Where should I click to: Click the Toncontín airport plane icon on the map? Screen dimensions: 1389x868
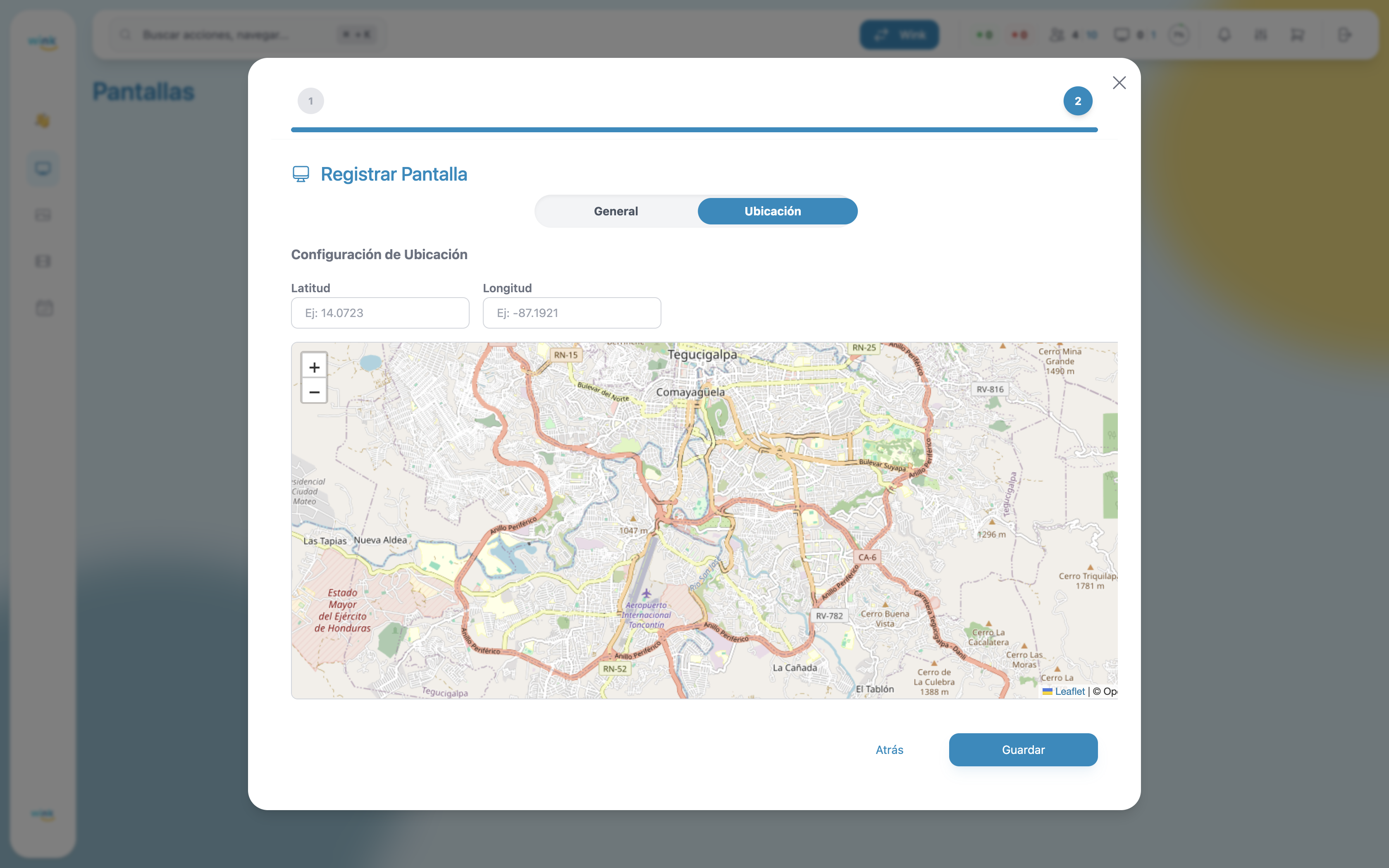[x=646, y=593]
